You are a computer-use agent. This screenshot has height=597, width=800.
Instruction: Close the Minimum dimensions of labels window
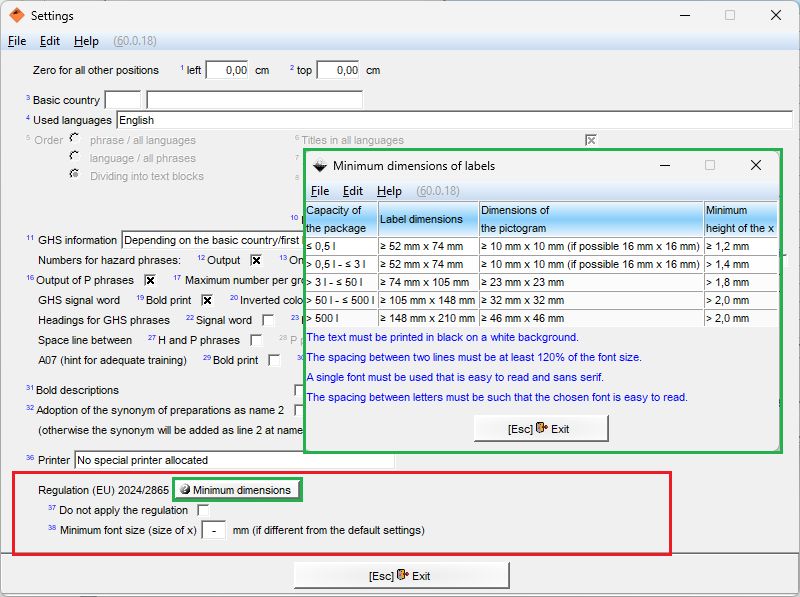click(756, 165)
